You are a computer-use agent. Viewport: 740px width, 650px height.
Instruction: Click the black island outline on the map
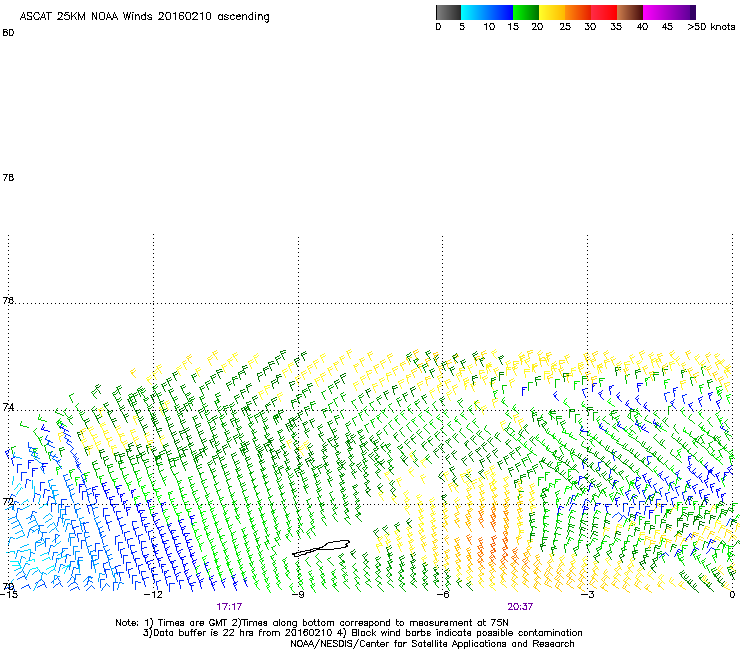(x=321, y=548)
